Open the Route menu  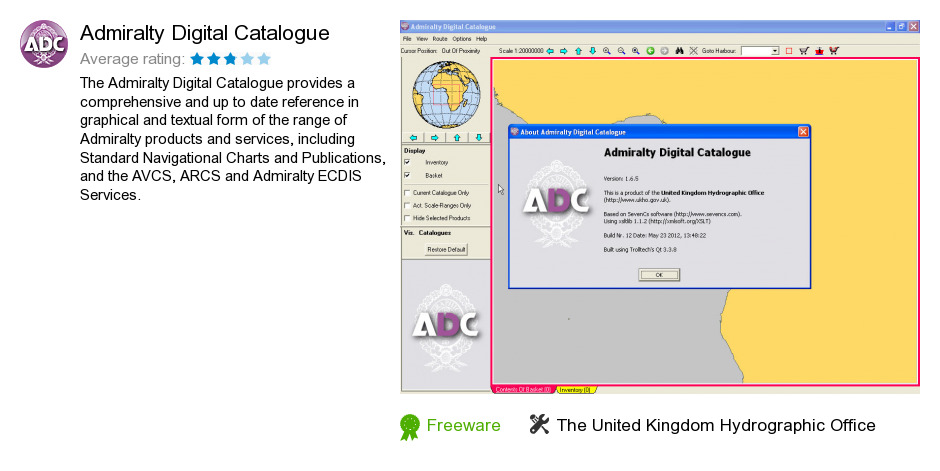[x=439, y=38]
